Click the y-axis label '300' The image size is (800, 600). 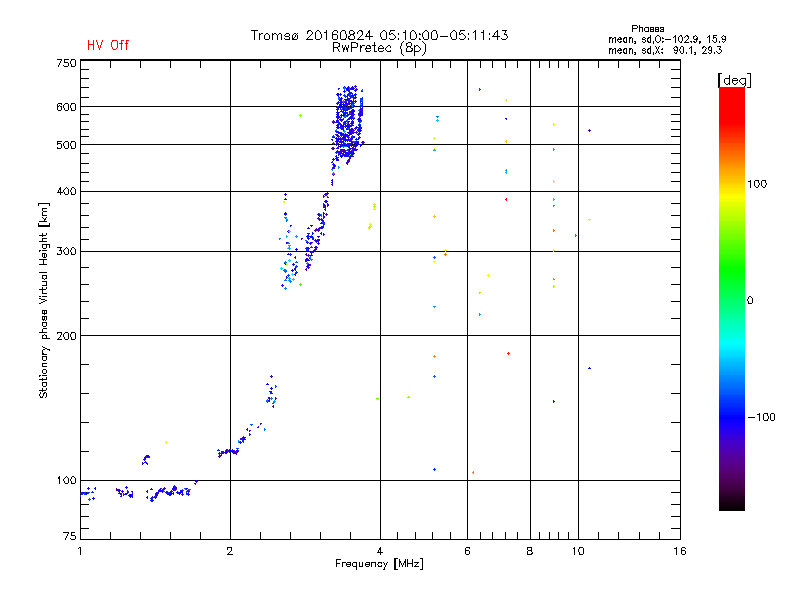[66, 251]
